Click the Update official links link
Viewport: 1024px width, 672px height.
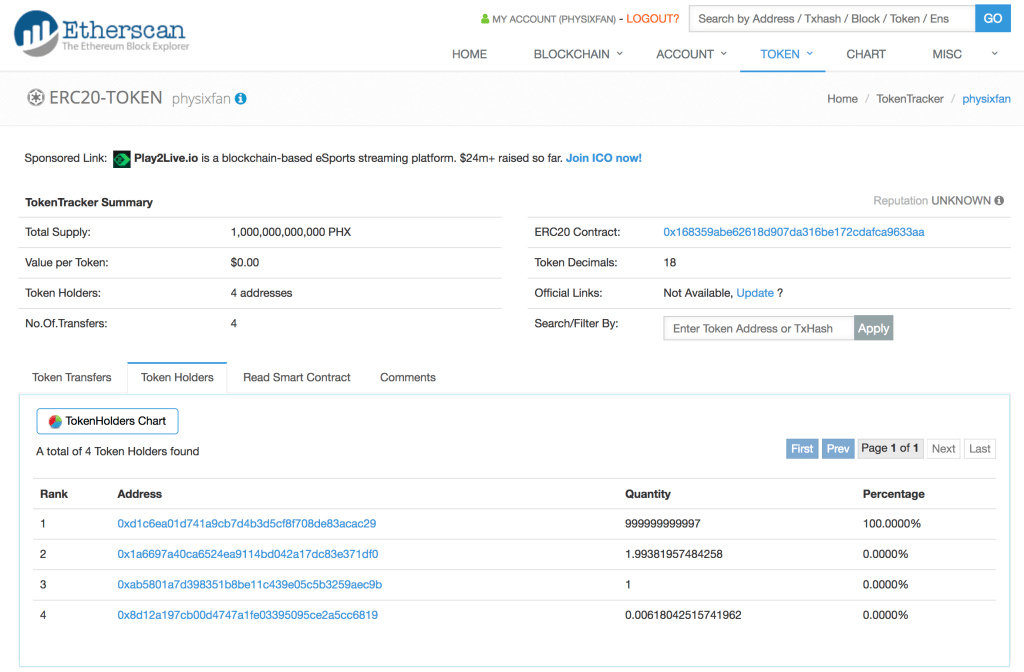755,293
